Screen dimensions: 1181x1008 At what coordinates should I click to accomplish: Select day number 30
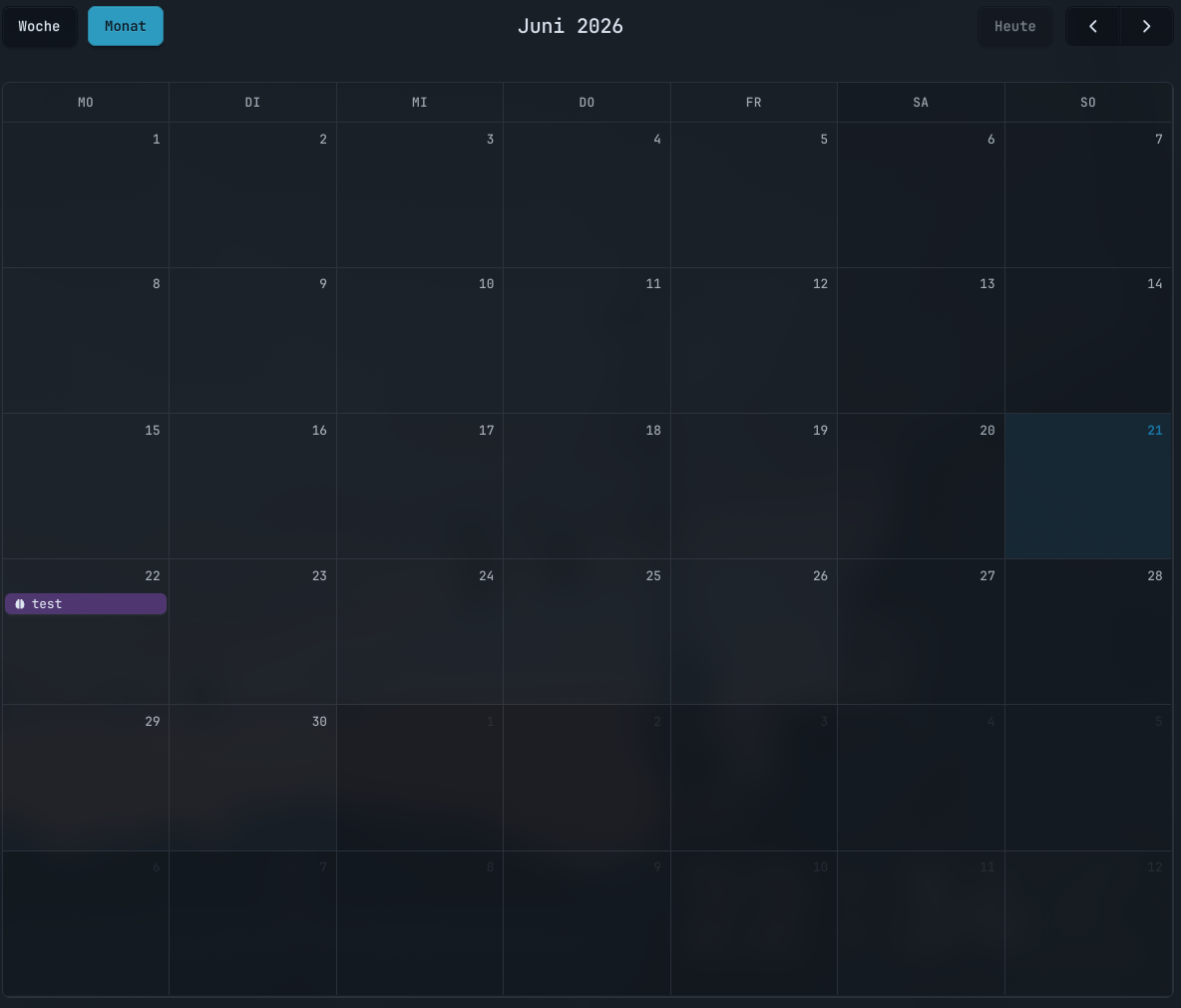coord(319,721)
